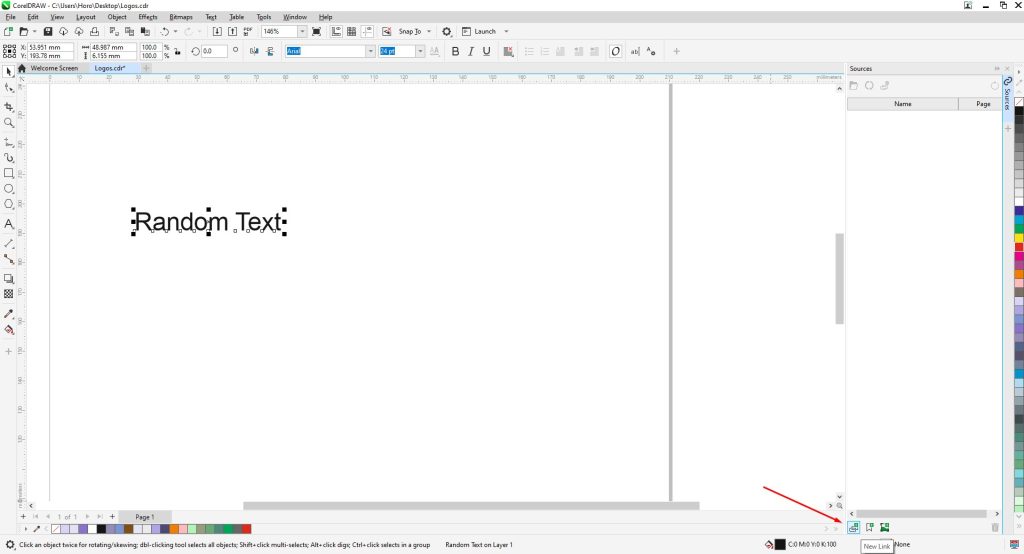The height and width of the screenshot is (554, 1024).
Task: Click the Full-screen preview icon
Action: (317, 31)
